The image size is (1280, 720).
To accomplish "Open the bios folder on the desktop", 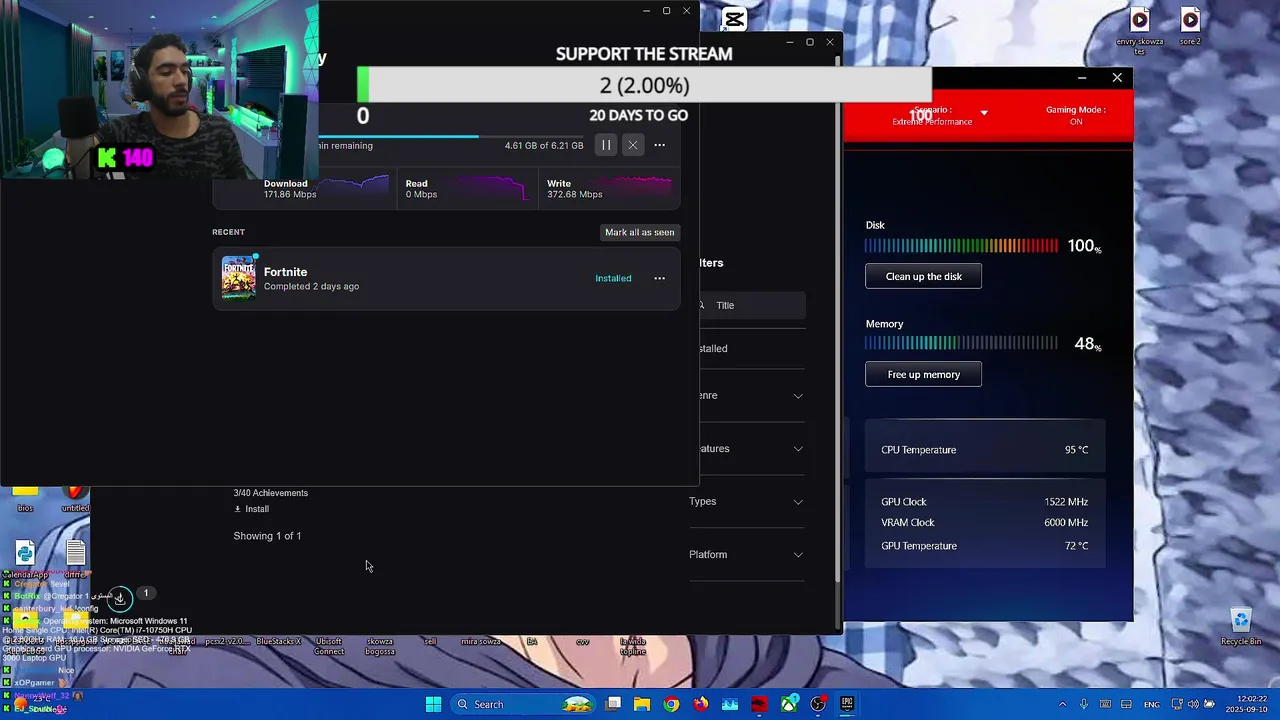I will 25,497.
